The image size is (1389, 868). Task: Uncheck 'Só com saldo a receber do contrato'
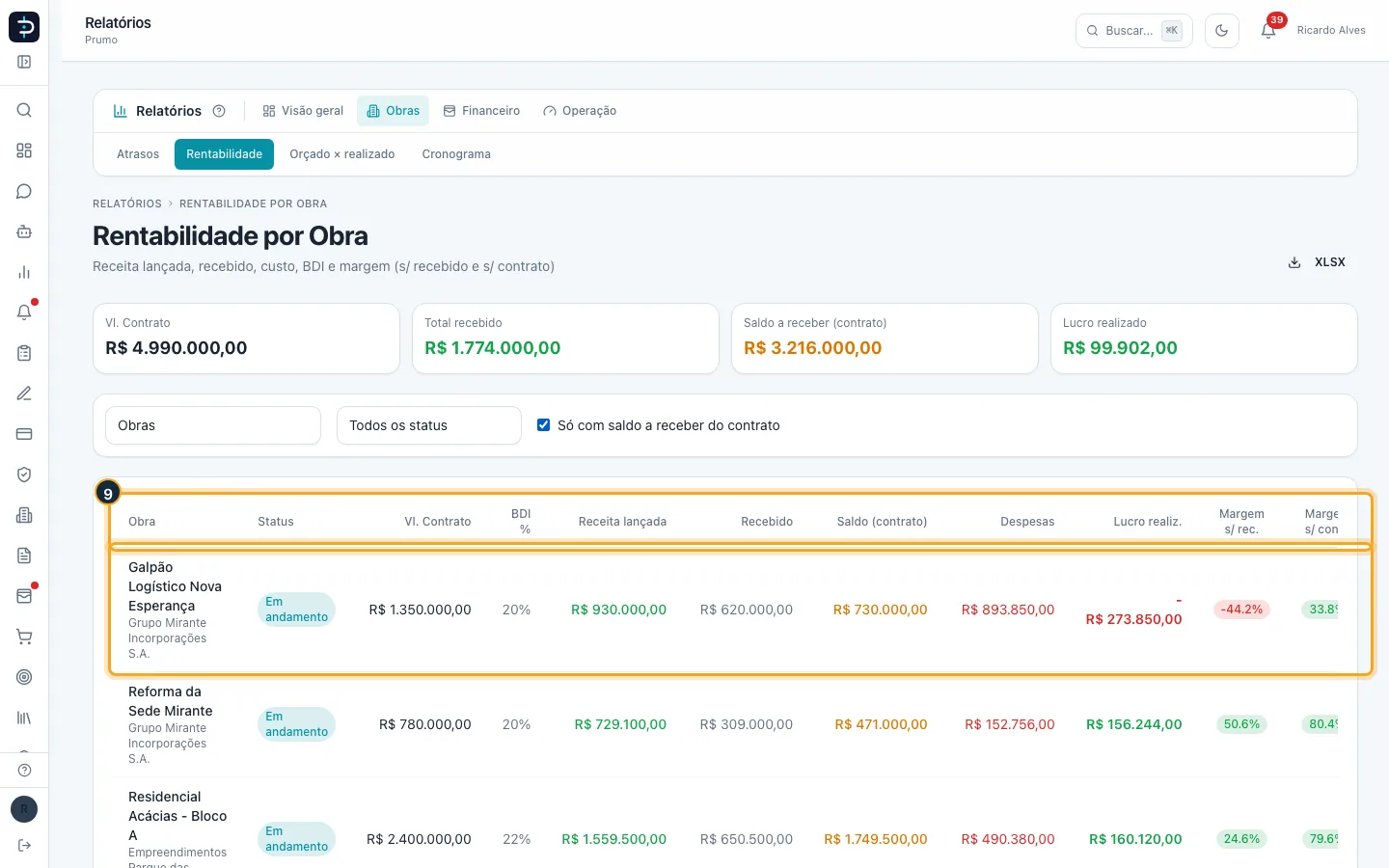[544, 425]
